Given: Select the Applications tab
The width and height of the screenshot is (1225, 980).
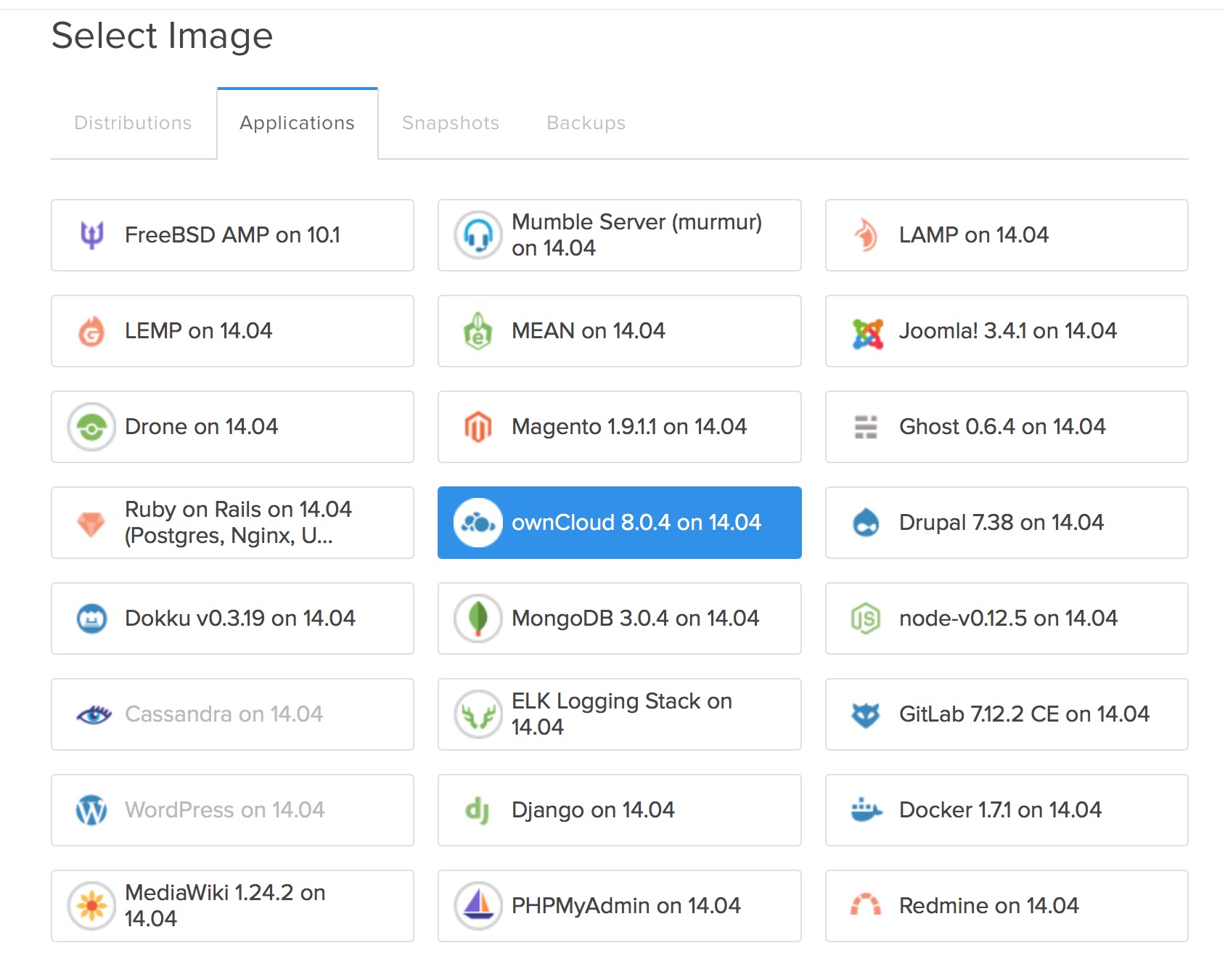Looking at the screenshot, I should (x=298, y=123).
